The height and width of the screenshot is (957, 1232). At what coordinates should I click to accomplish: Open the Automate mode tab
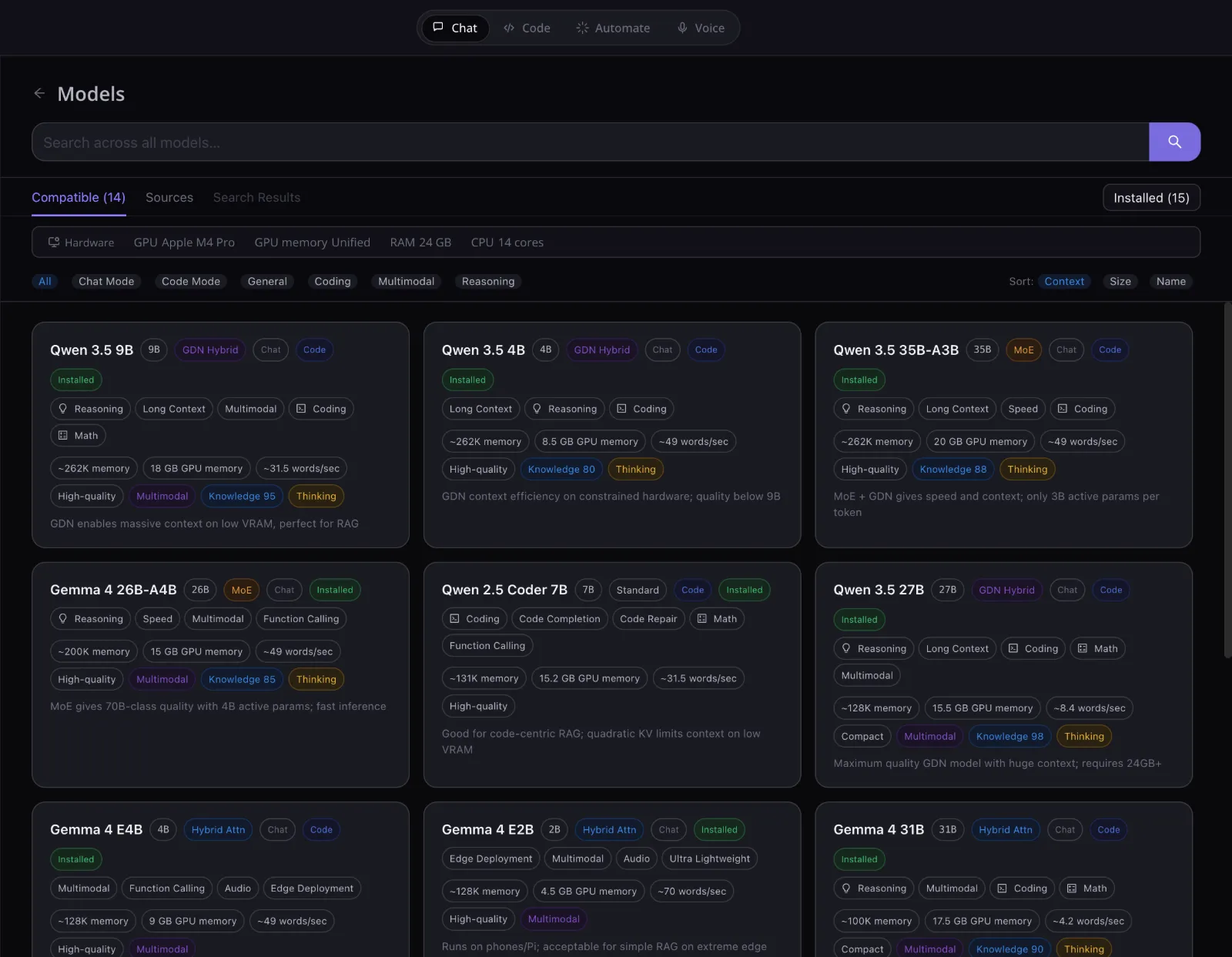tap(613, 28)
